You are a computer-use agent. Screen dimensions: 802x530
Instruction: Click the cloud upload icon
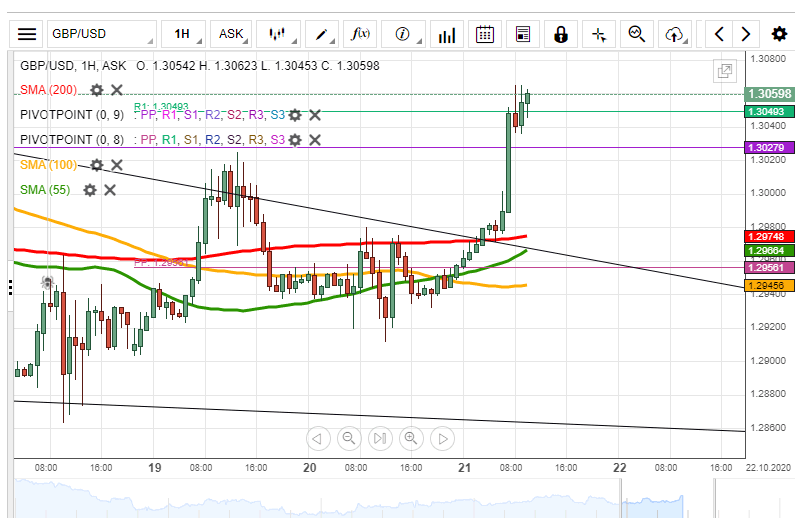coord(675,34)
